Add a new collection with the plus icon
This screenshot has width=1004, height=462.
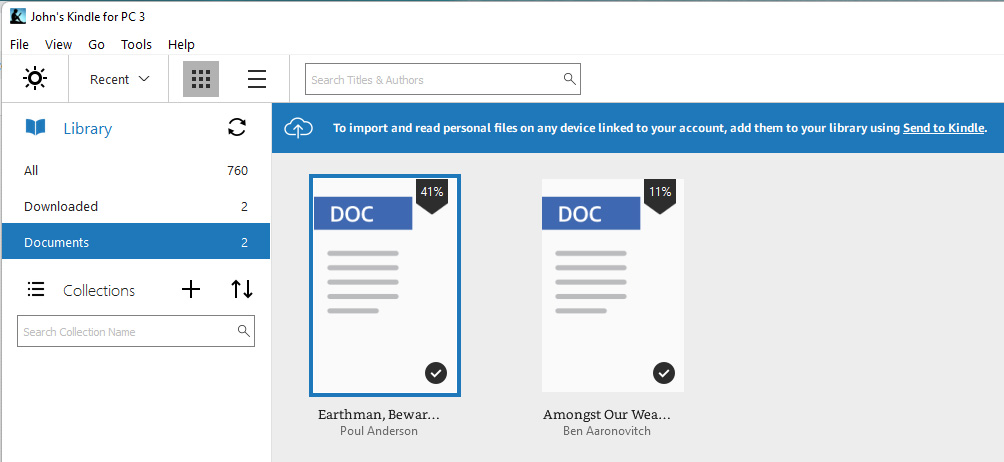point(191,290)
